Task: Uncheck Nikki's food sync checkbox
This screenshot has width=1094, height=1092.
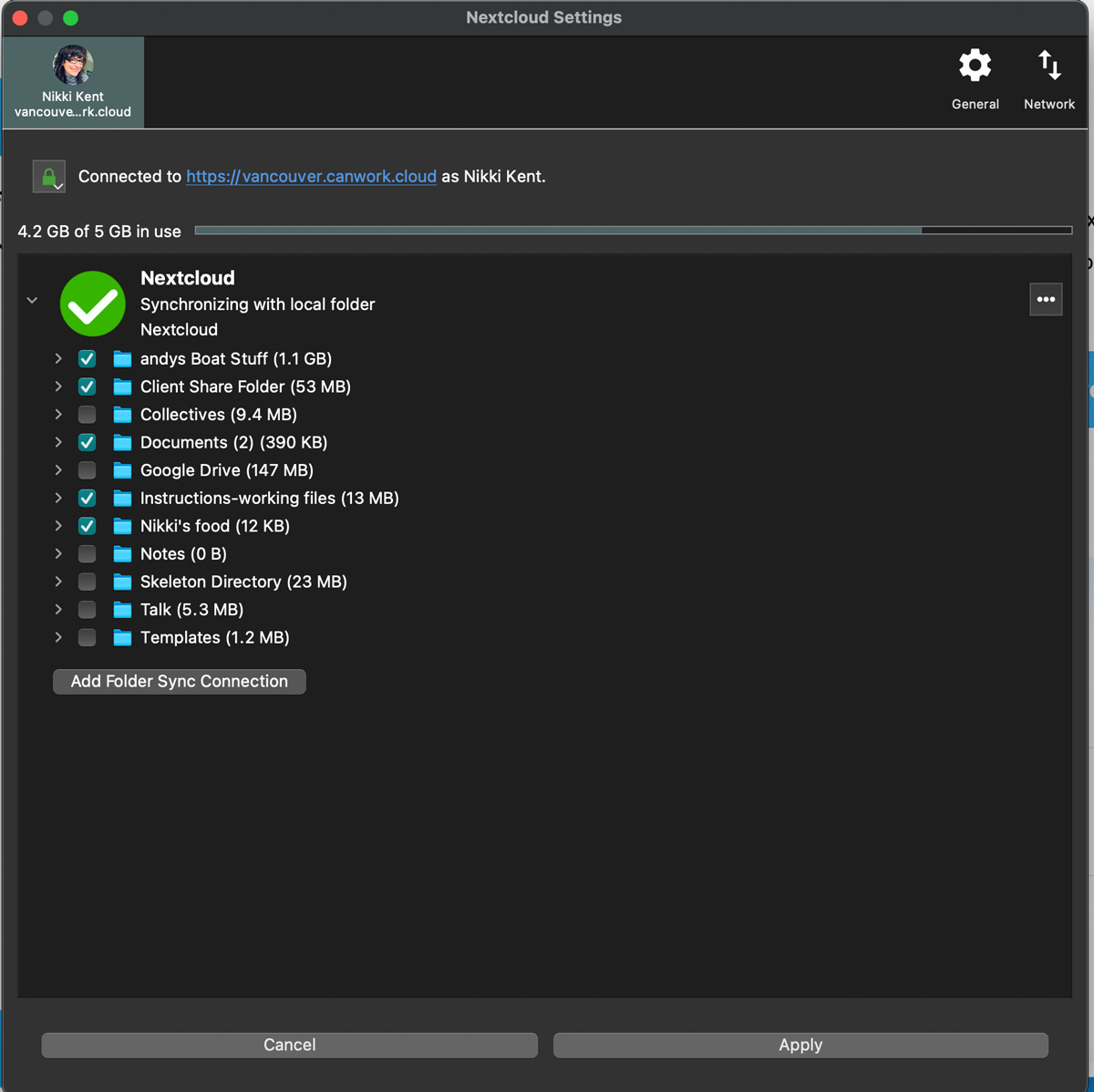Action: pyautogui.click(x=88, y=526)
